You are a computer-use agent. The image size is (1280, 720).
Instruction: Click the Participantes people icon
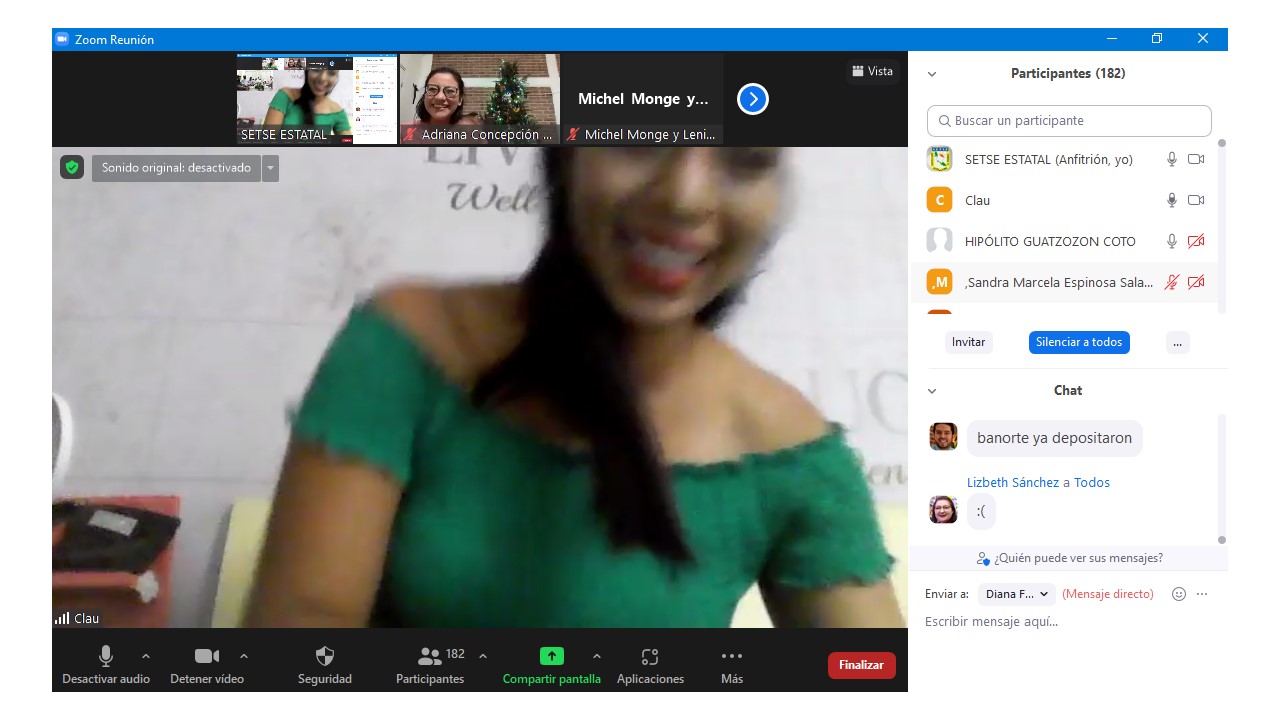tap(430, 657)
